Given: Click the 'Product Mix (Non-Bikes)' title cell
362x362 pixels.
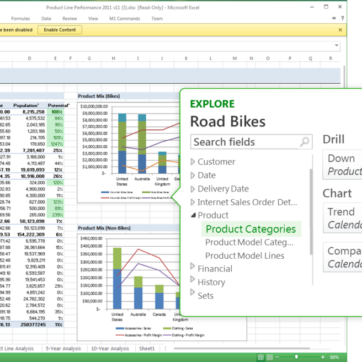Looking at the screenshot, I should pyautogui.click(x=104, y=228).
